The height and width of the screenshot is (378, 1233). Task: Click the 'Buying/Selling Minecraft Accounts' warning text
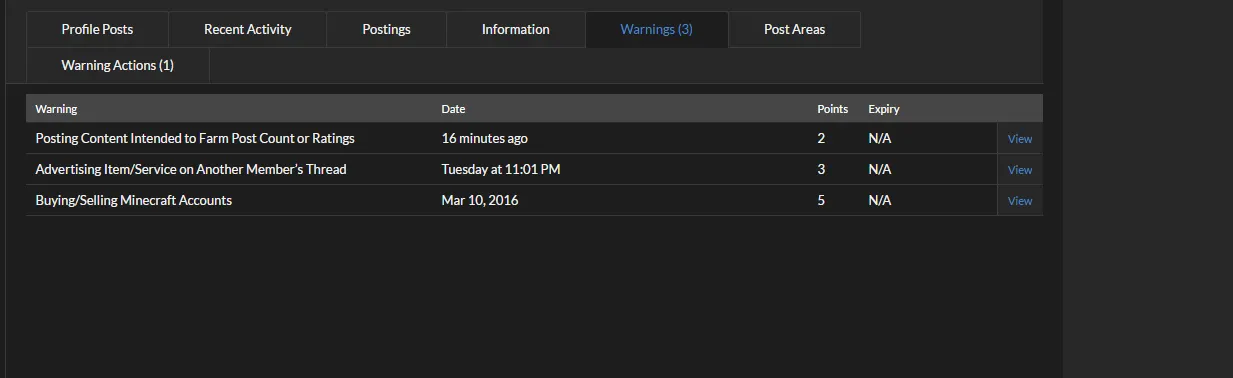click(134, 200)
